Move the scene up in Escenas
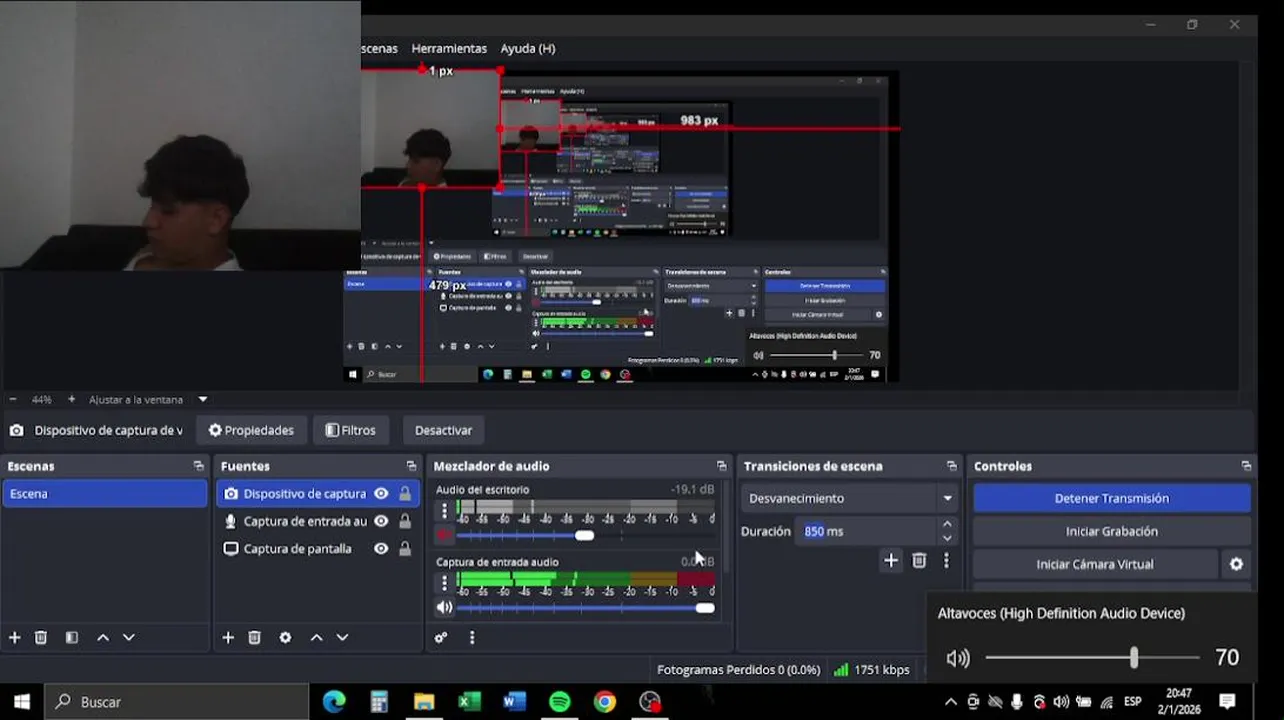Viewport: 1284px width, 720px height. click(x=102, y=638)
